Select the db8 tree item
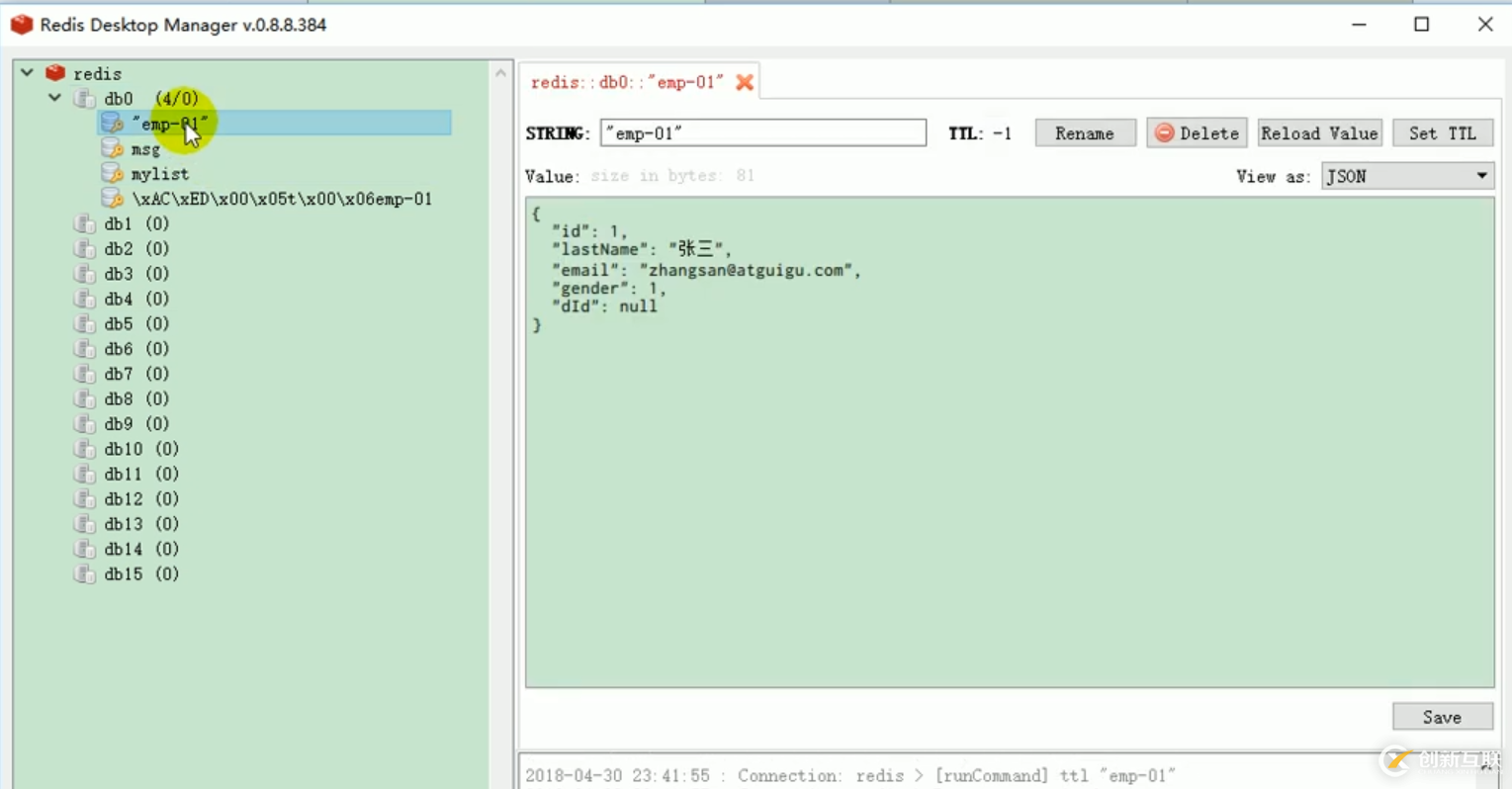This screenshot has width=1512, height=789. coord(136,398)
